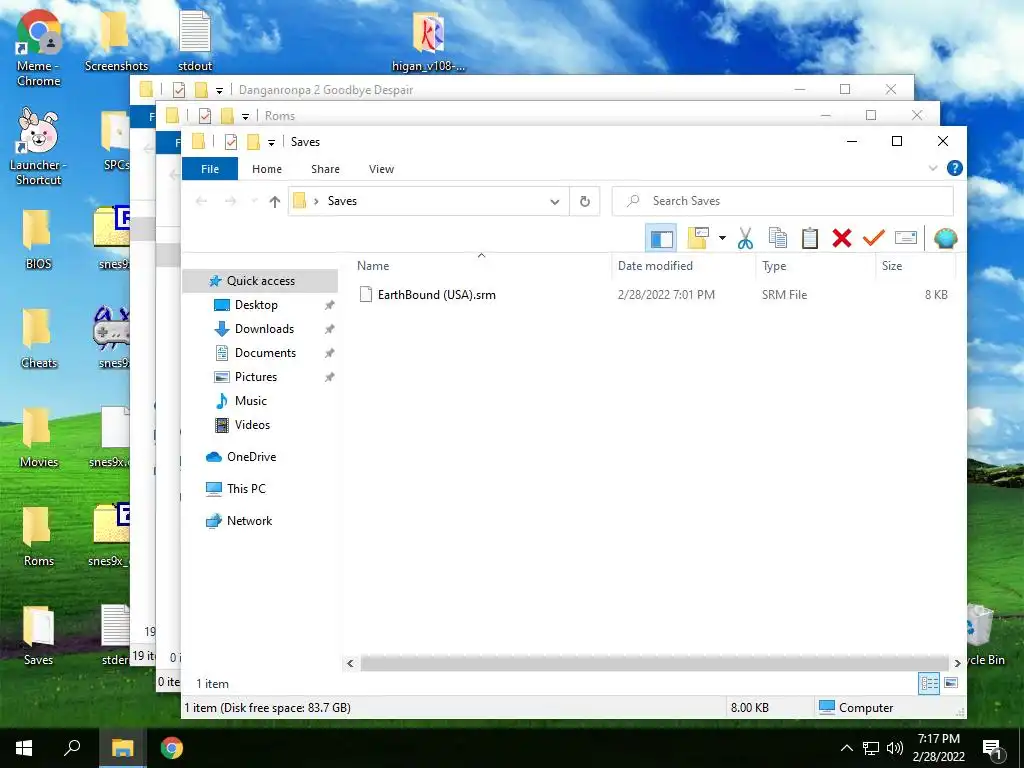Click the Chrome taskbar icon

[172, 748]
